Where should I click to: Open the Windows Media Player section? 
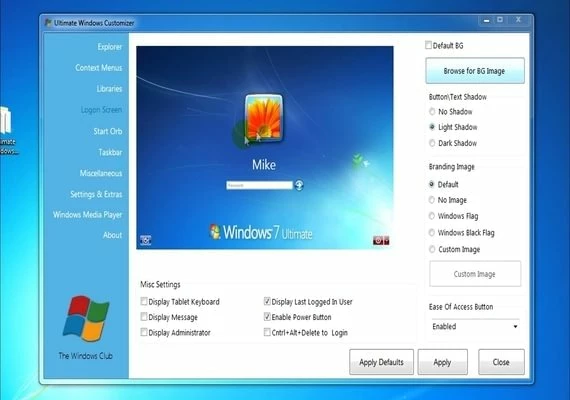[88, 215]
